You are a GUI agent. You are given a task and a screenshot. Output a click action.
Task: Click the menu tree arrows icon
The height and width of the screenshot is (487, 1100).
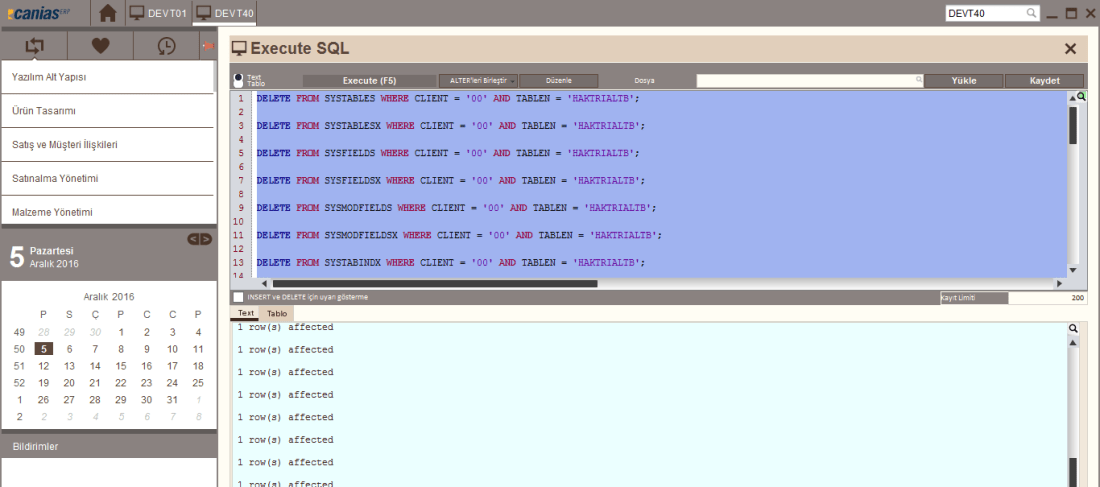(34, 45)
